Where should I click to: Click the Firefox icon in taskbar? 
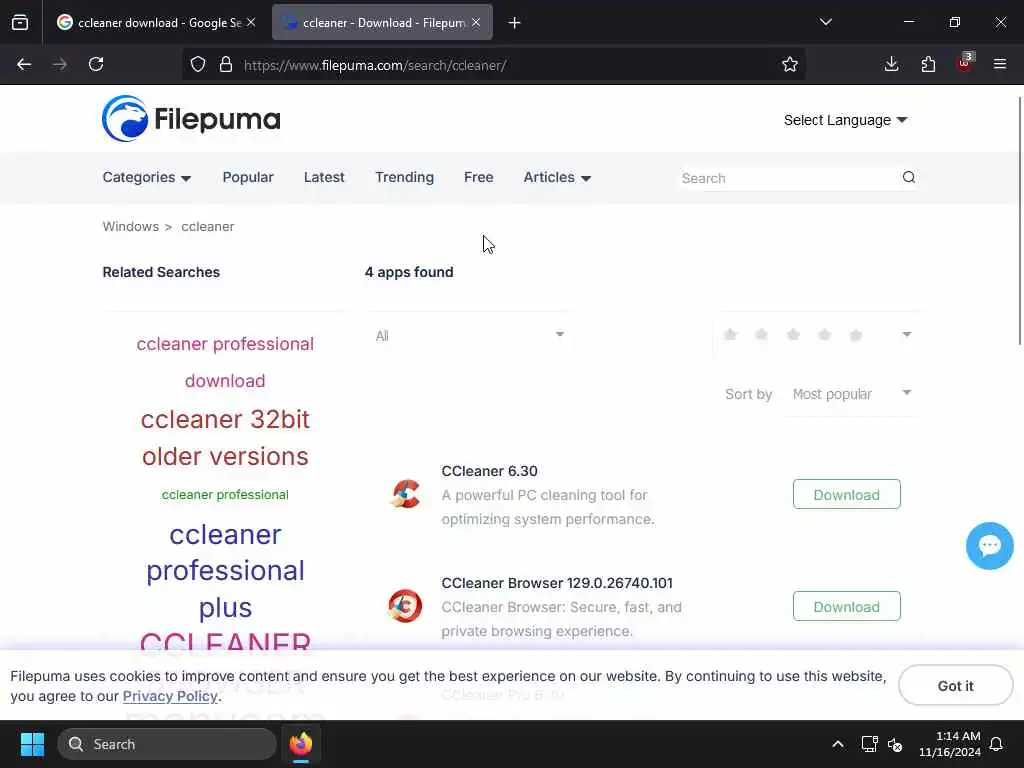click(301, 744)
